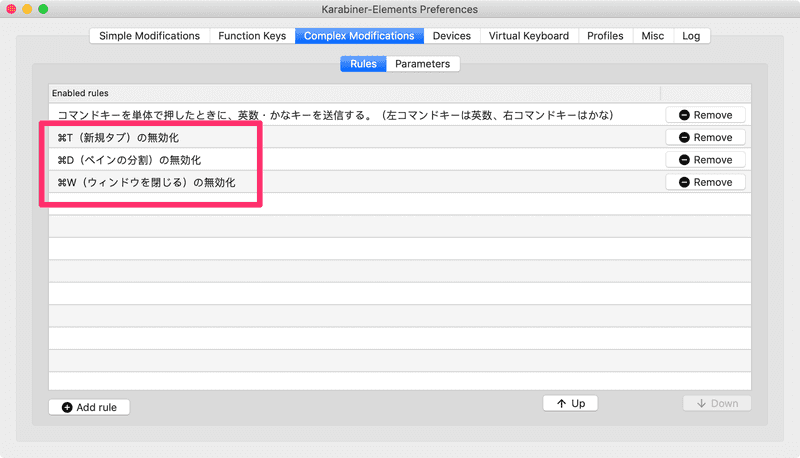This screenshot has height=458, width=800.
Task: Select the ⌘T（新規タブ）の無効化 row
Action: tap(399, 137)
